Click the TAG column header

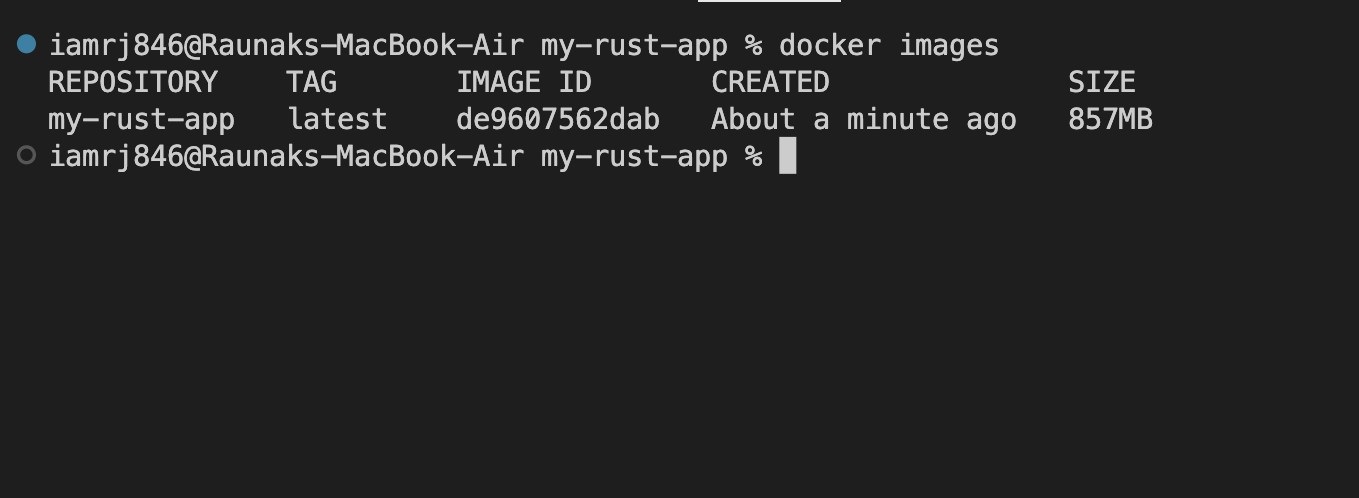[x=311, y=82]
